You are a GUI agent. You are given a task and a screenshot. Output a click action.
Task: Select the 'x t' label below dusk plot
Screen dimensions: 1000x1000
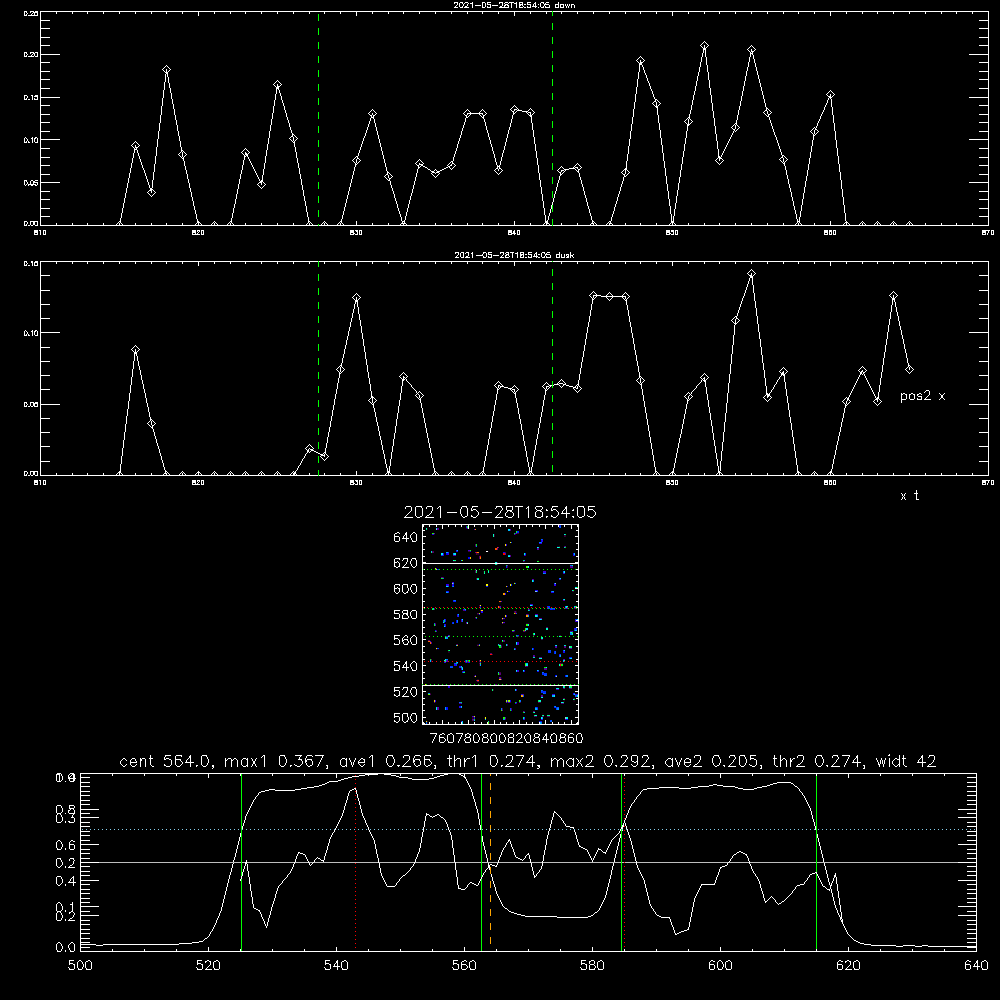click(x=909, y=496)
